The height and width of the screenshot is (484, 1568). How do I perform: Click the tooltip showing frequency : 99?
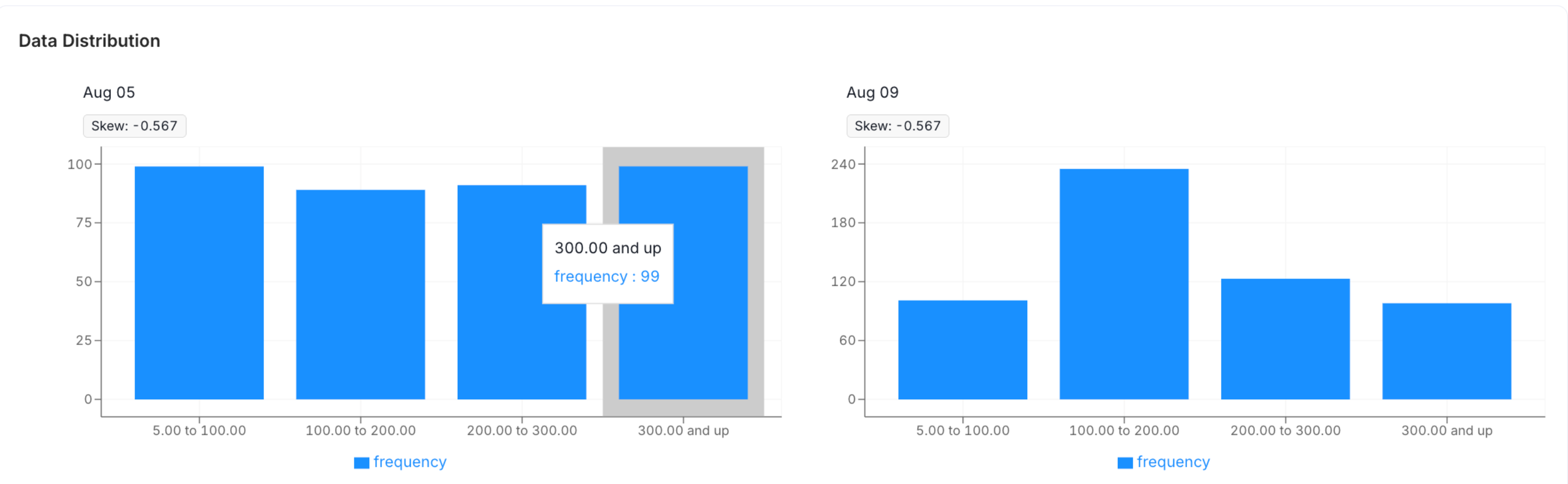(607, 263)
